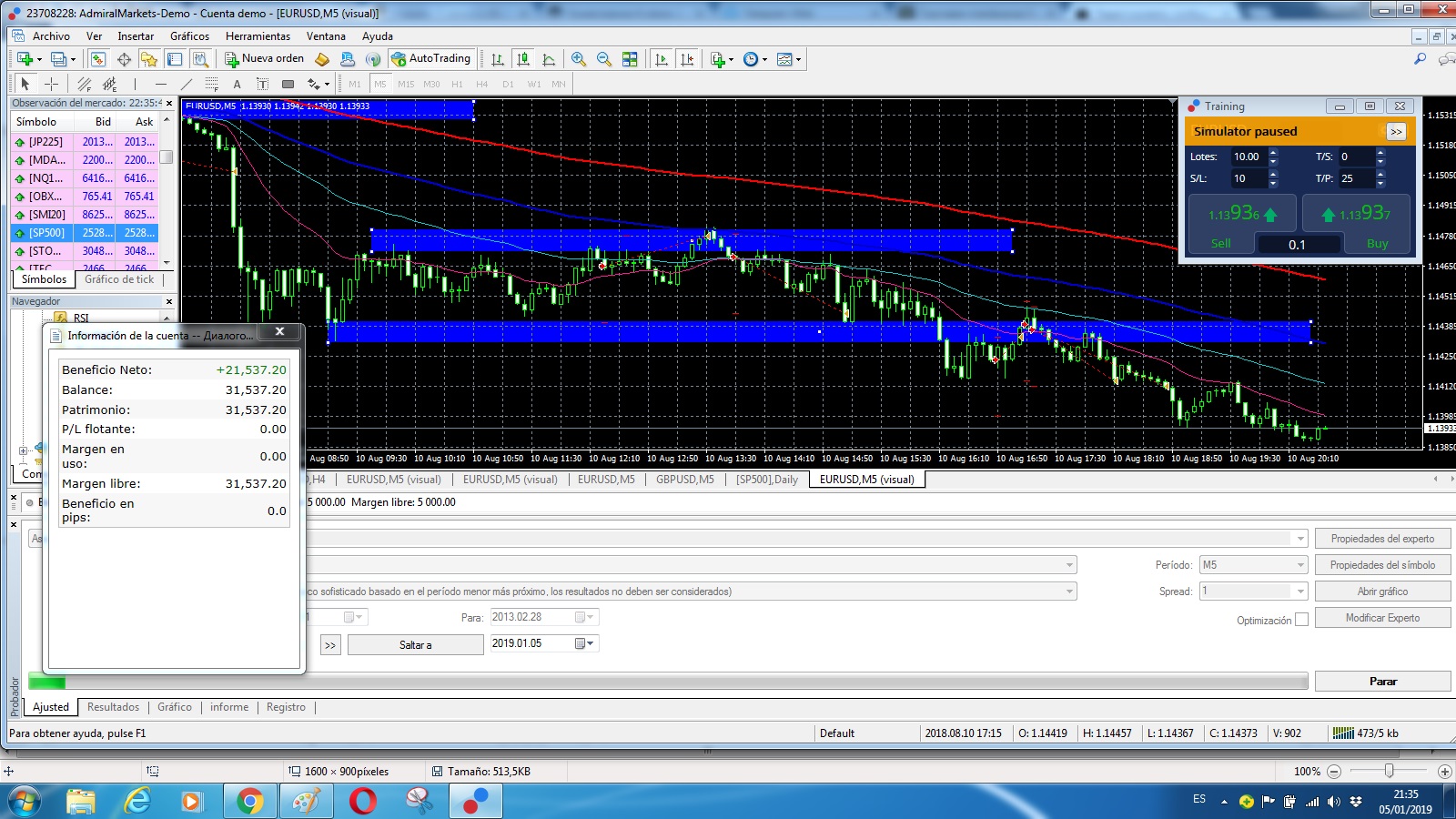Open the Saltar a date picker
Viewport: 1456px width, 819px height.
click(585, 644)
